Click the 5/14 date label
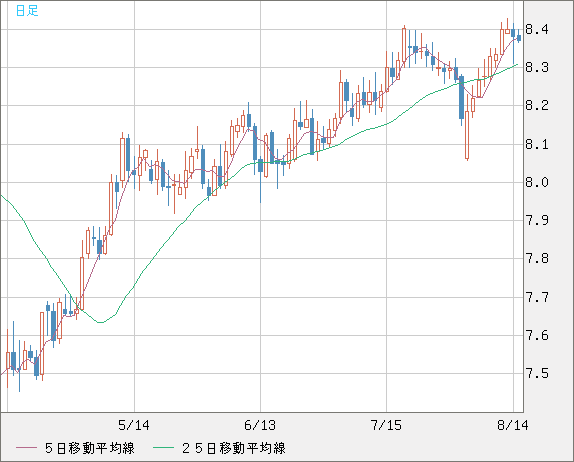 (x=134, y=425)
